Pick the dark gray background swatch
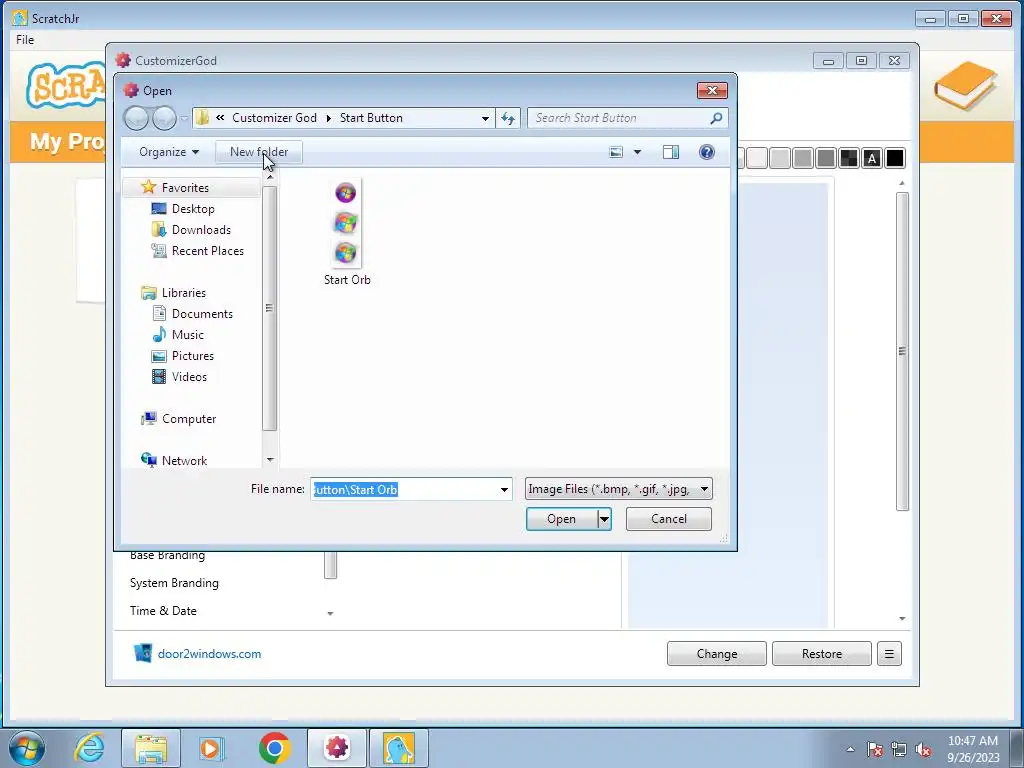The width and height of the screenshot is (1024, 768). [x=825, y=158]
